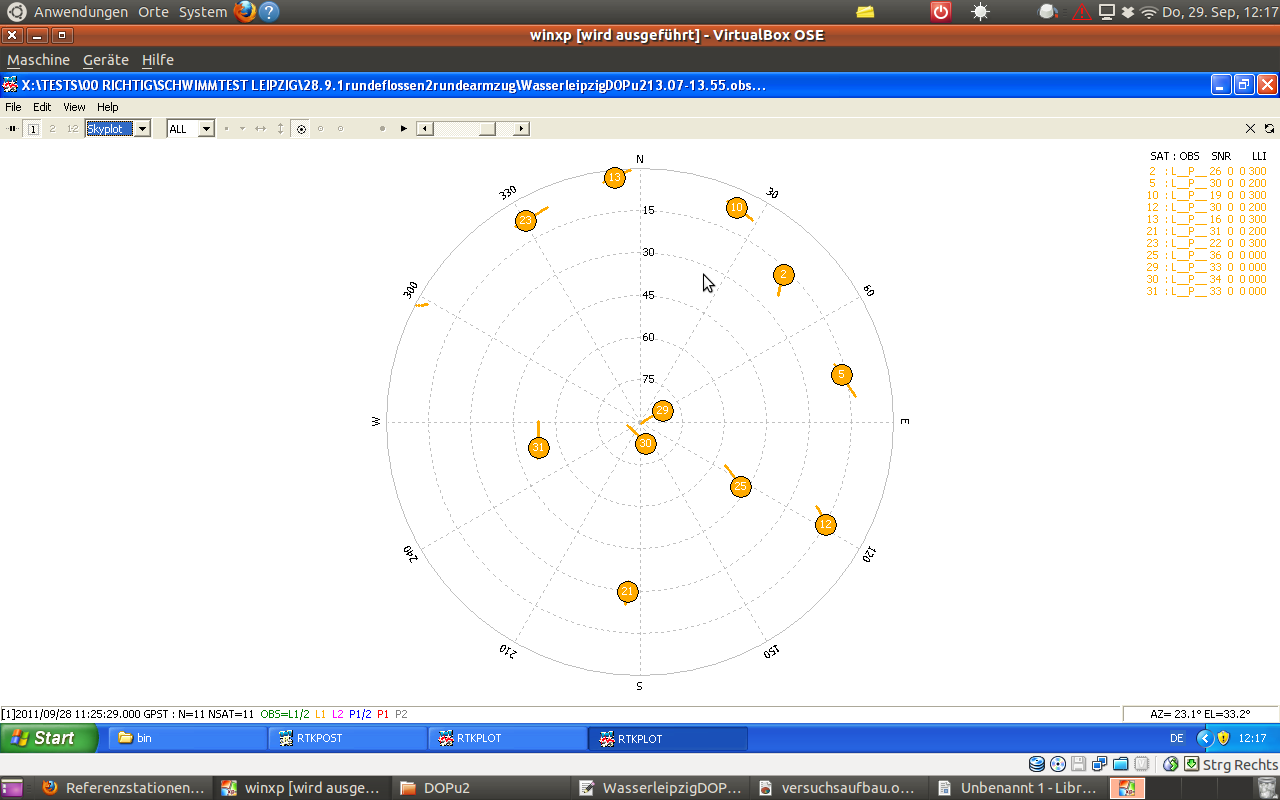Toggle the center-on-current-position button

click(301, 129)
